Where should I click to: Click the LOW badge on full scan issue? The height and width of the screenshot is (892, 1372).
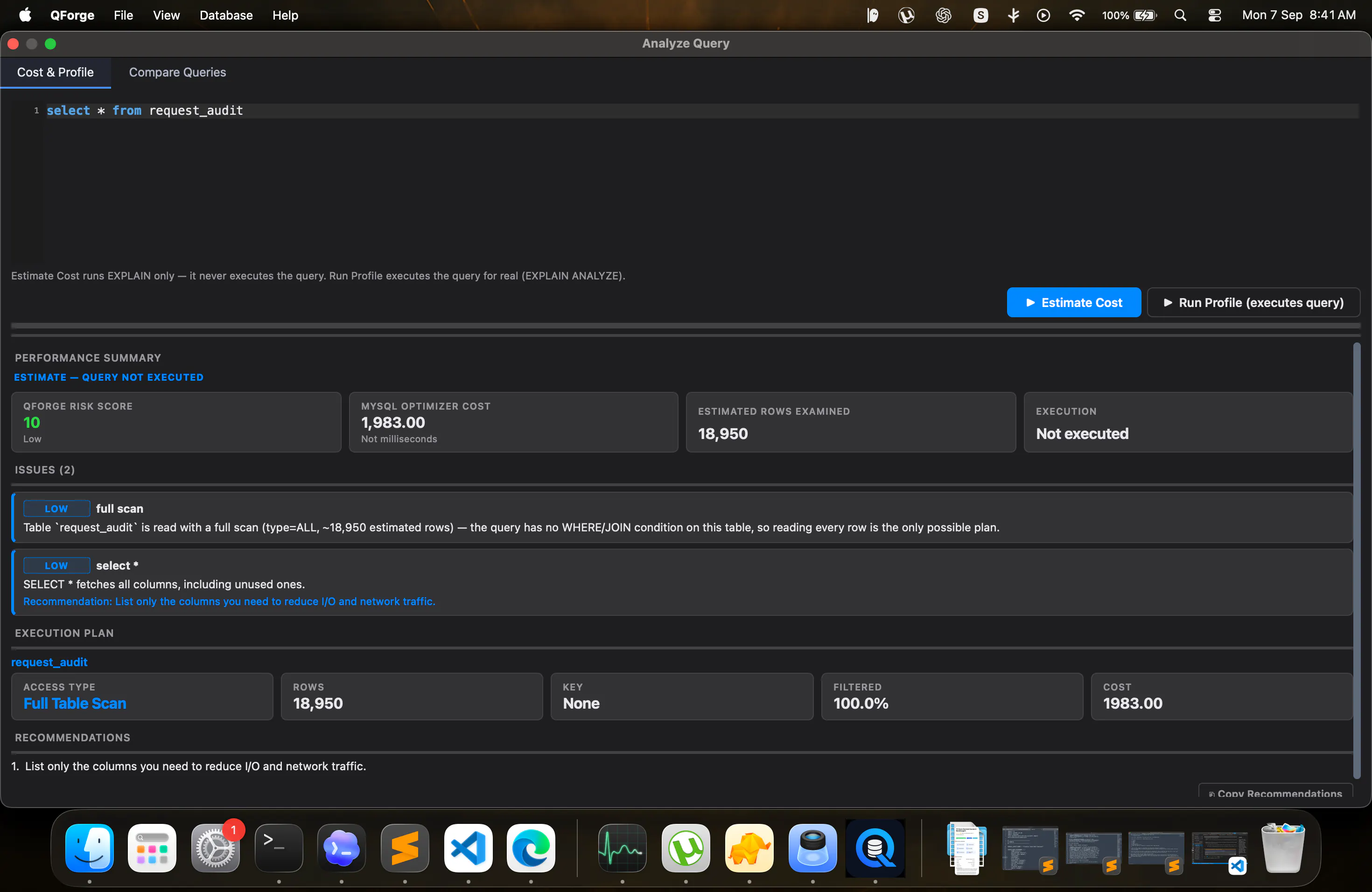(56, 508)
